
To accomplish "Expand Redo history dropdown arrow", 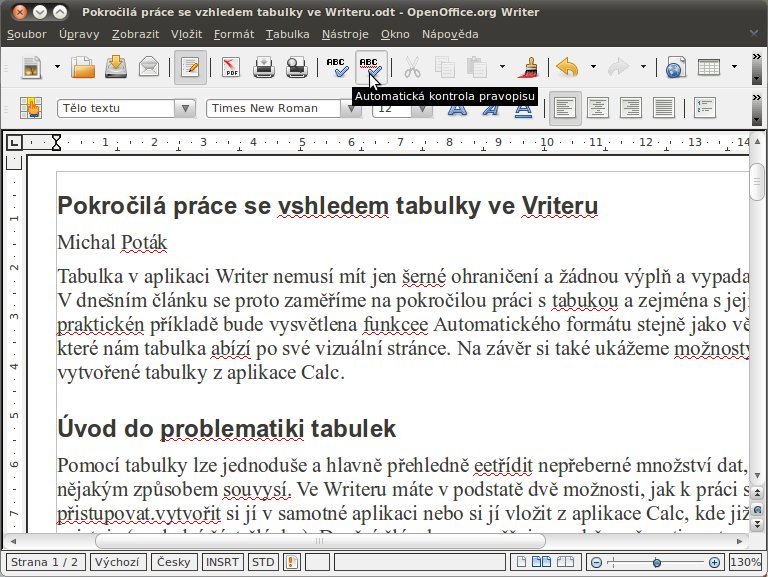I will [643, 67].
